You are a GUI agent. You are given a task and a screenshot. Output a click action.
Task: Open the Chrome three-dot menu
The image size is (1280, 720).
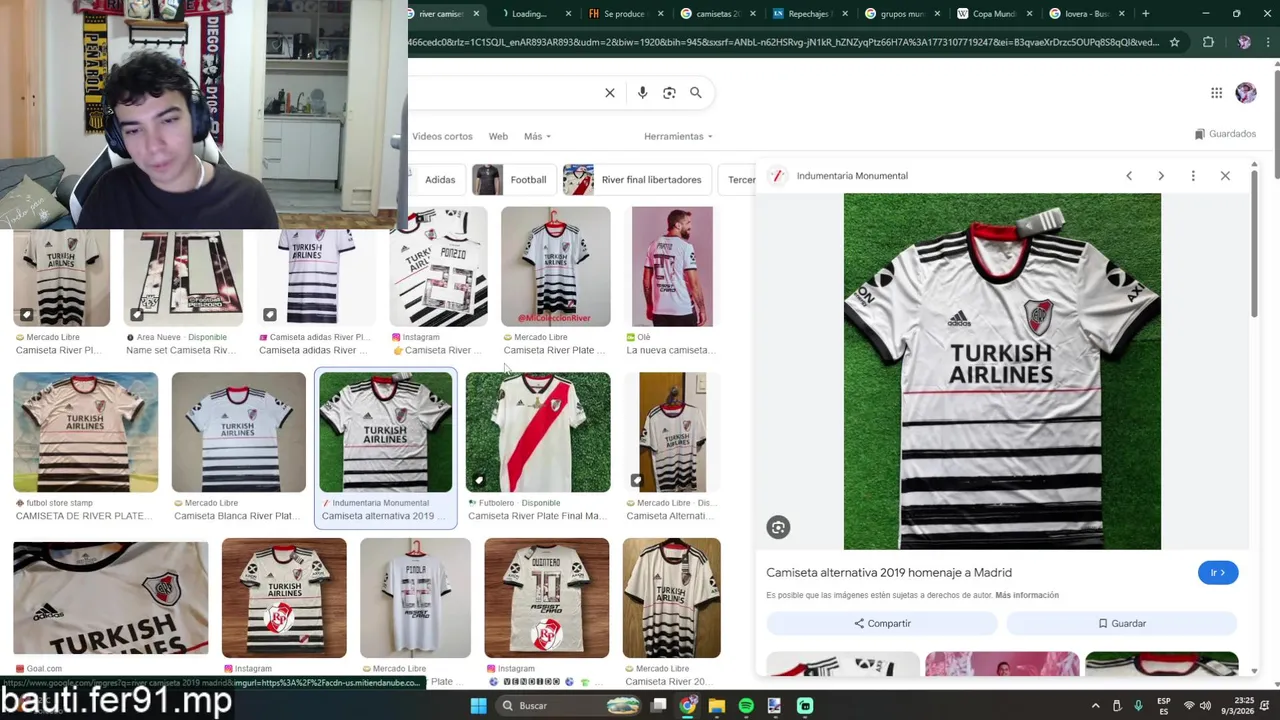coord(1268,42)
